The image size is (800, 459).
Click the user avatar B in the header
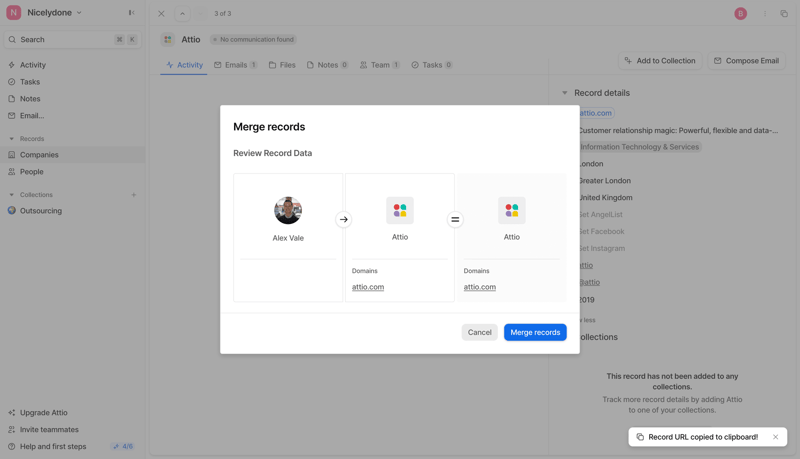point(740,14)
